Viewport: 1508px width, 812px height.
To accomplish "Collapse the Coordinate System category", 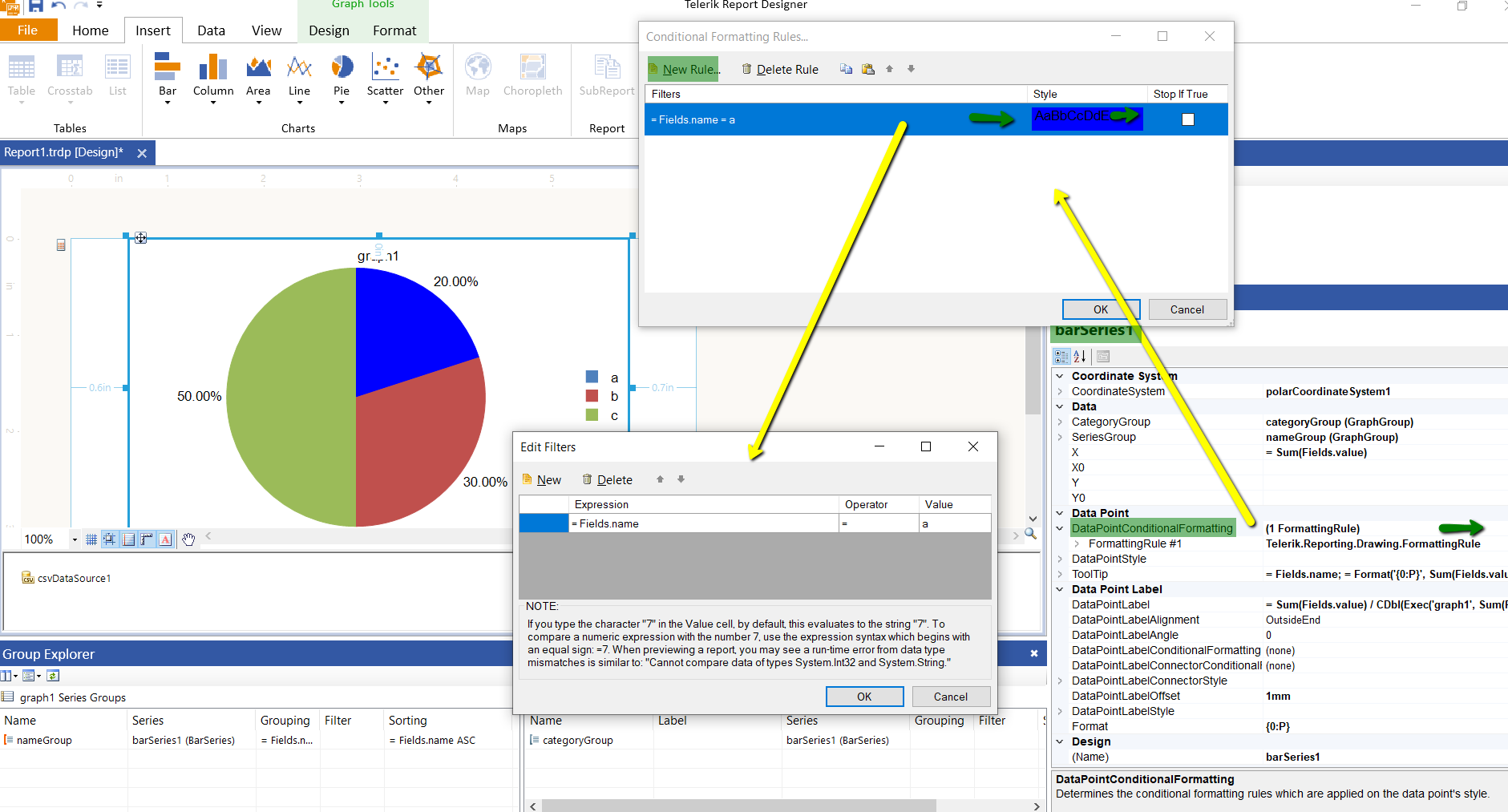I will tap(1060, 376).
